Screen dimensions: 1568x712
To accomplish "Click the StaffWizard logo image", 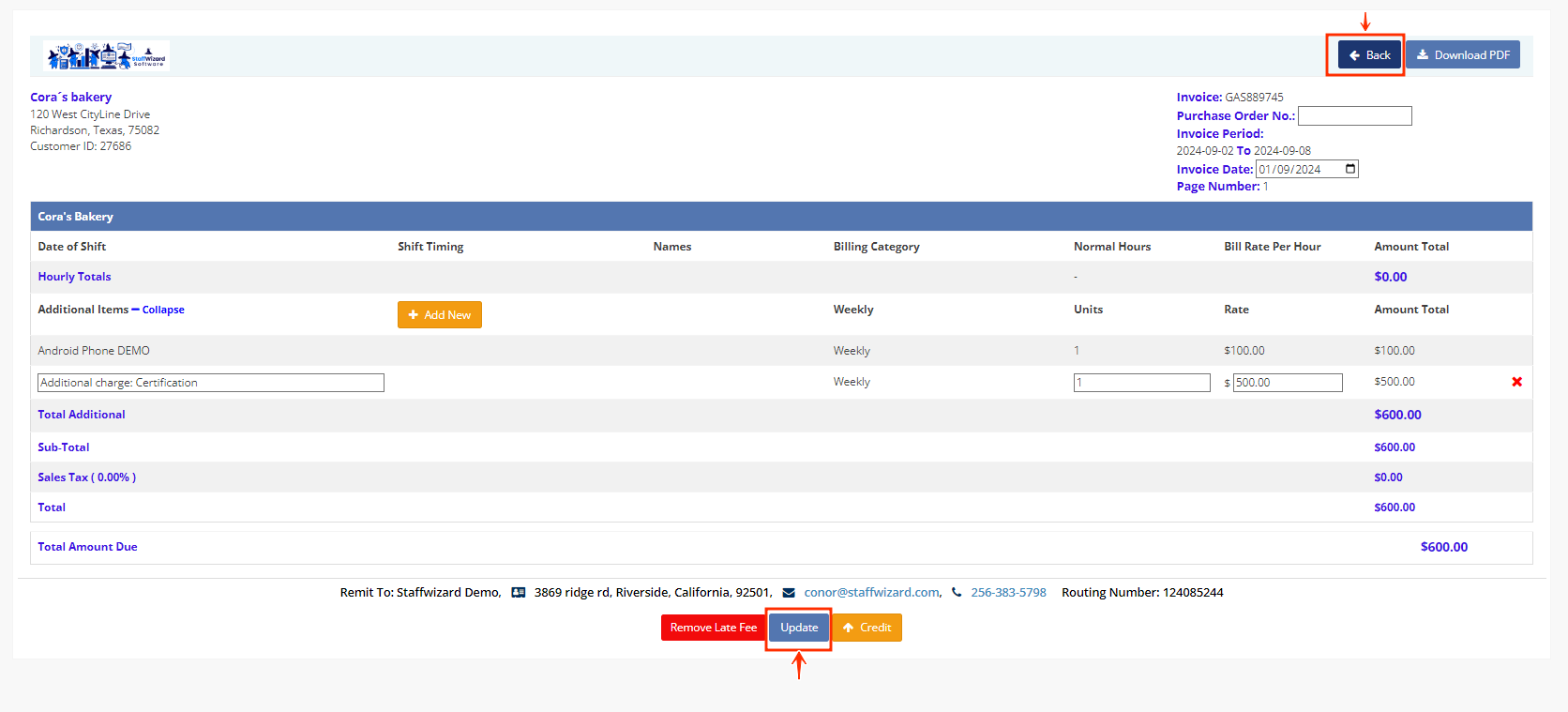I will point(107,56).
